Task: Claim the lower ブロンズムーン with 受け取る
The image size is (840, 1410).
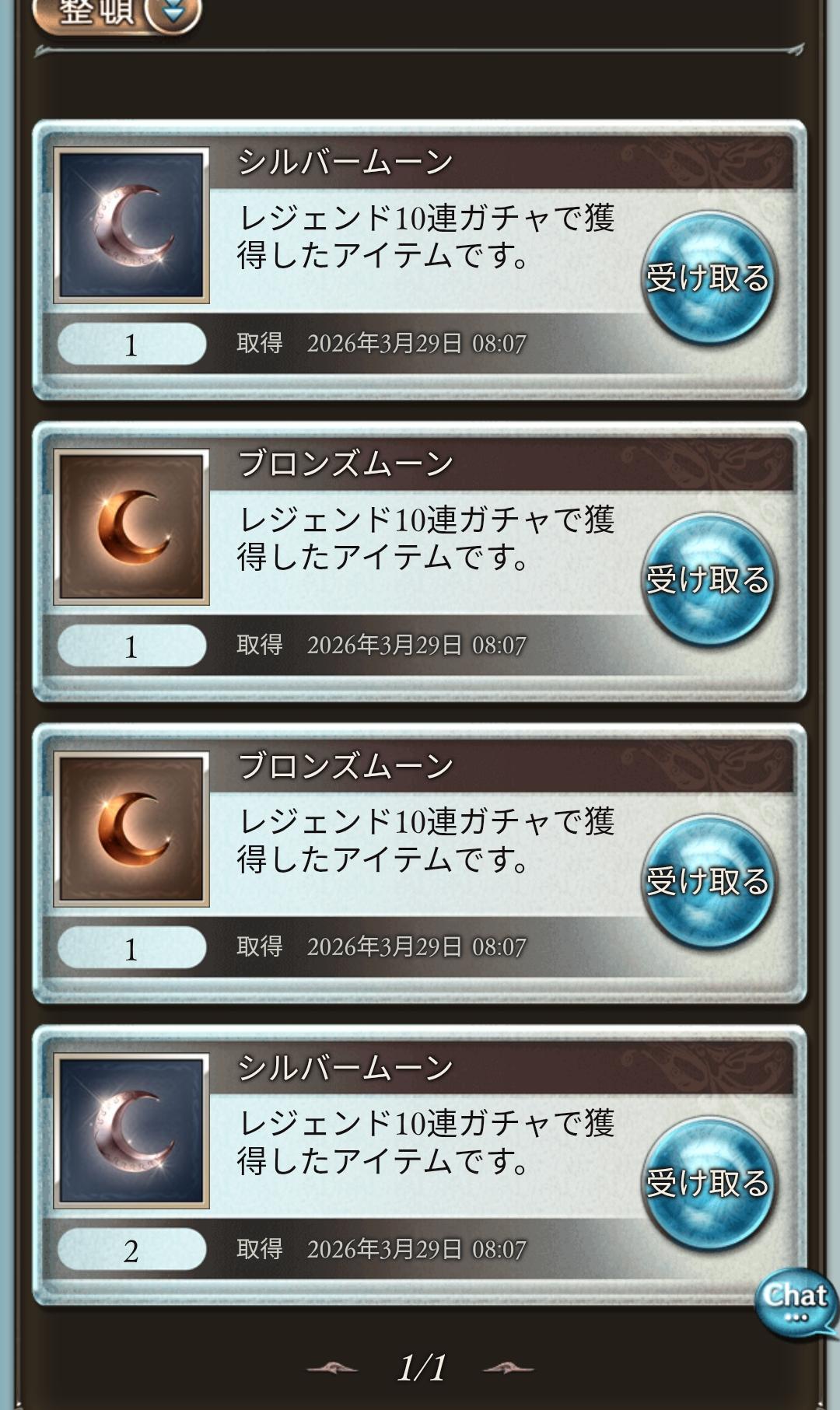Action: tap(708, 881)
